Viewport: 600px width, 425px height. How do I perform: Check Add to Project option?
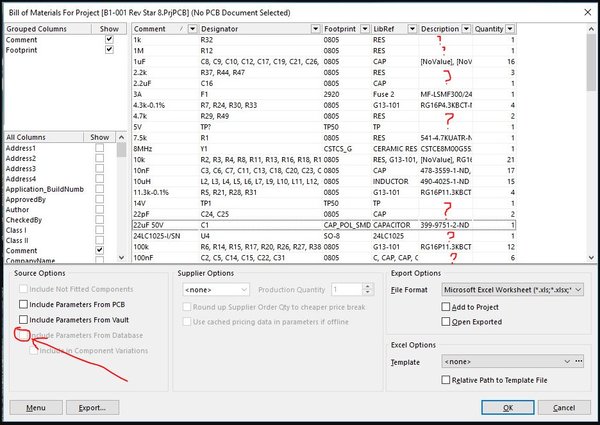pos(445,306)
